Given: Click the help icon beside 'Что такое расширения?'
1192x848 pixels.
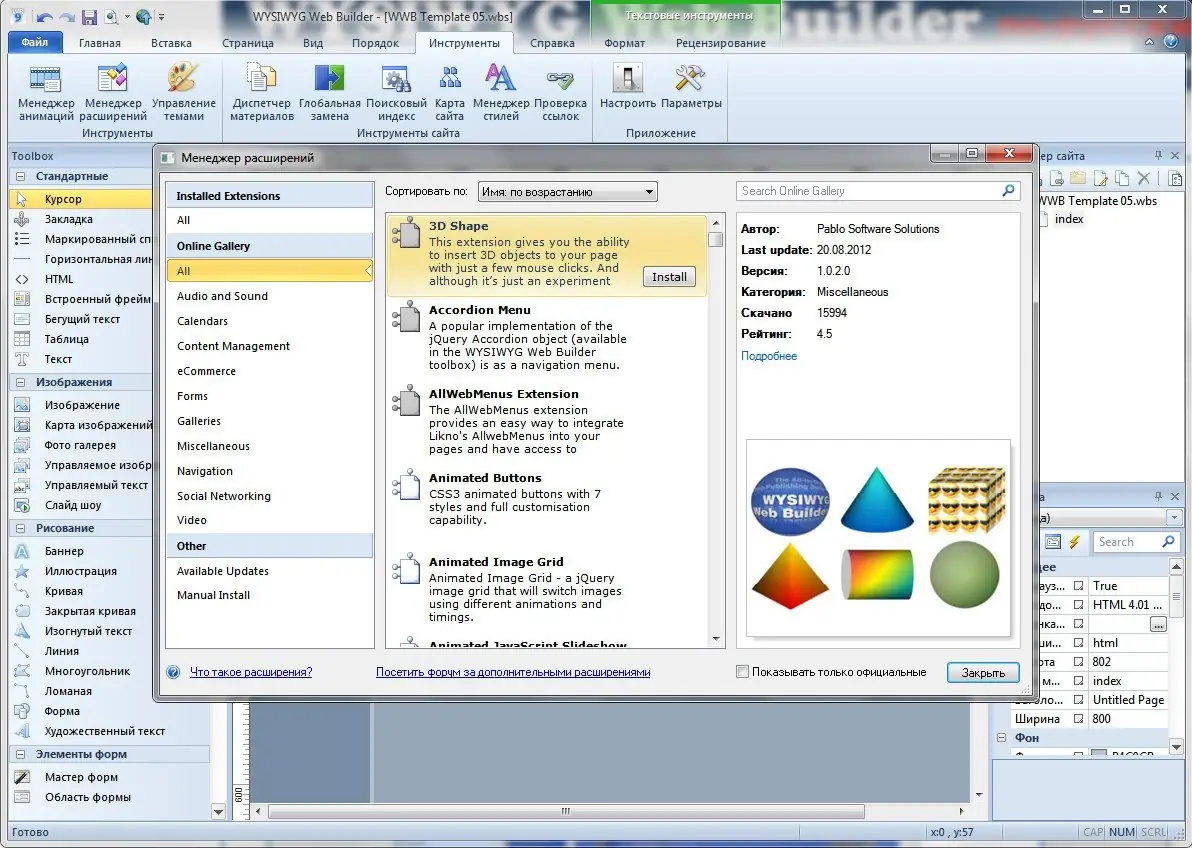Looking at the screenshot, I should coord(173,672).
